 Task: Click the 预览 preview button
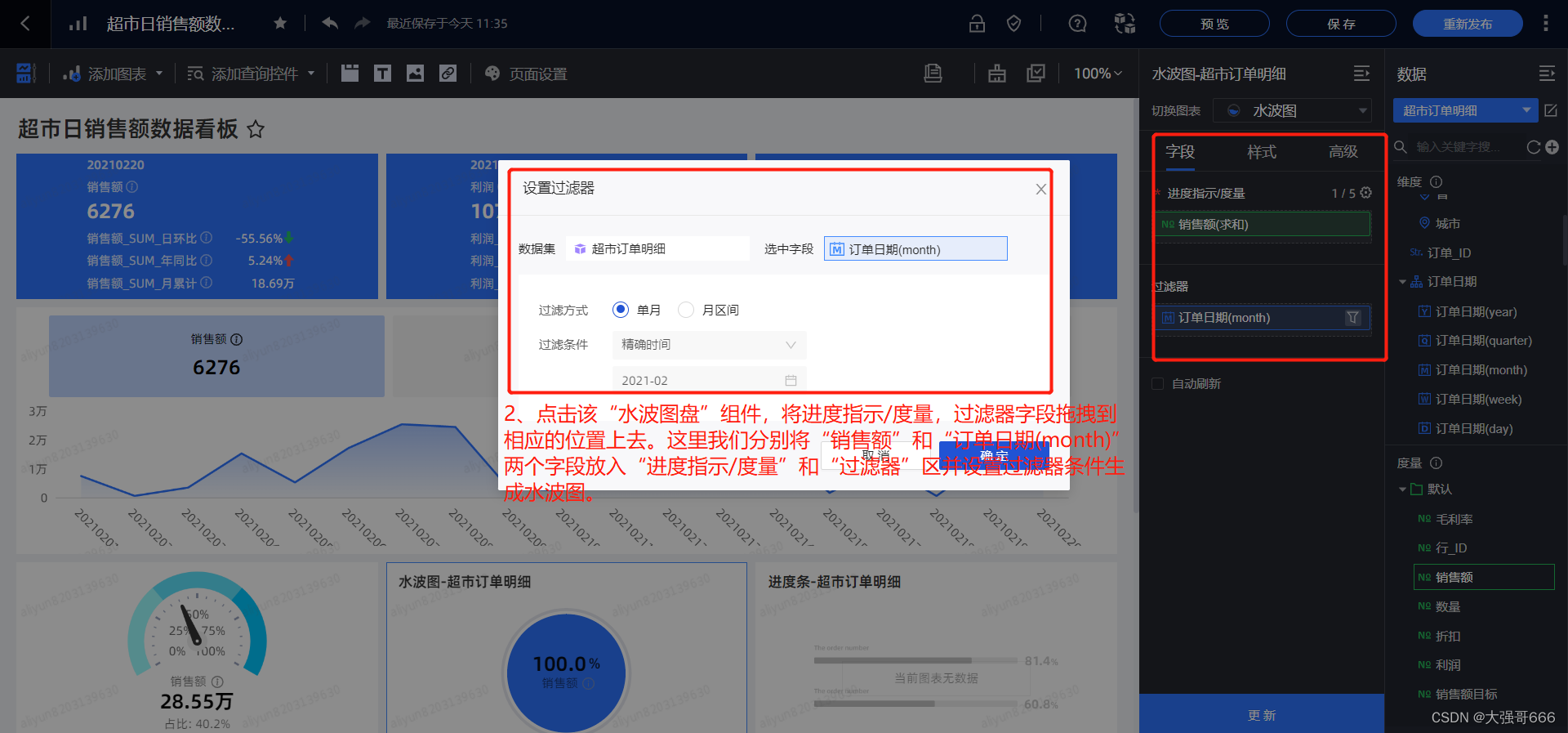coord(1214,24)
